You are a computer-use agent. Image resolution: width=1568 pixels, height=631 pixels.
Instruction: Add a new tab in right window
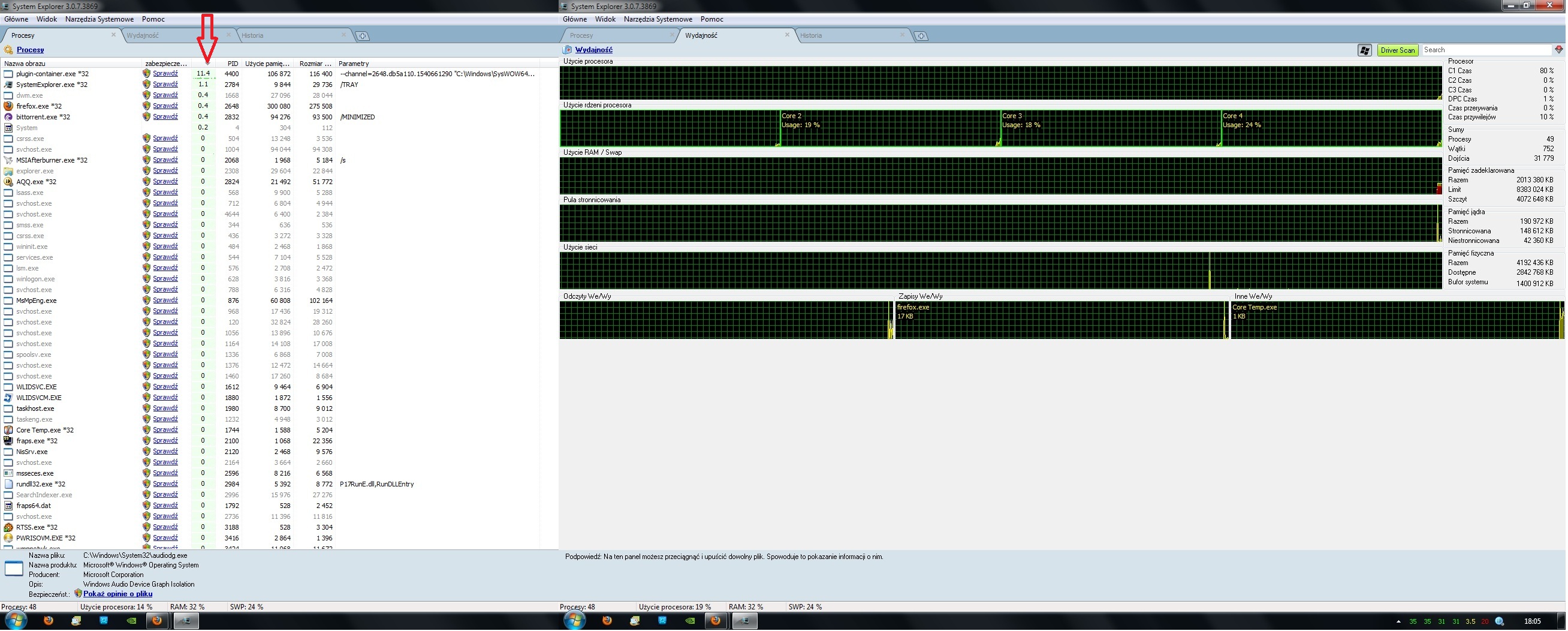click(x=922, y=36)
